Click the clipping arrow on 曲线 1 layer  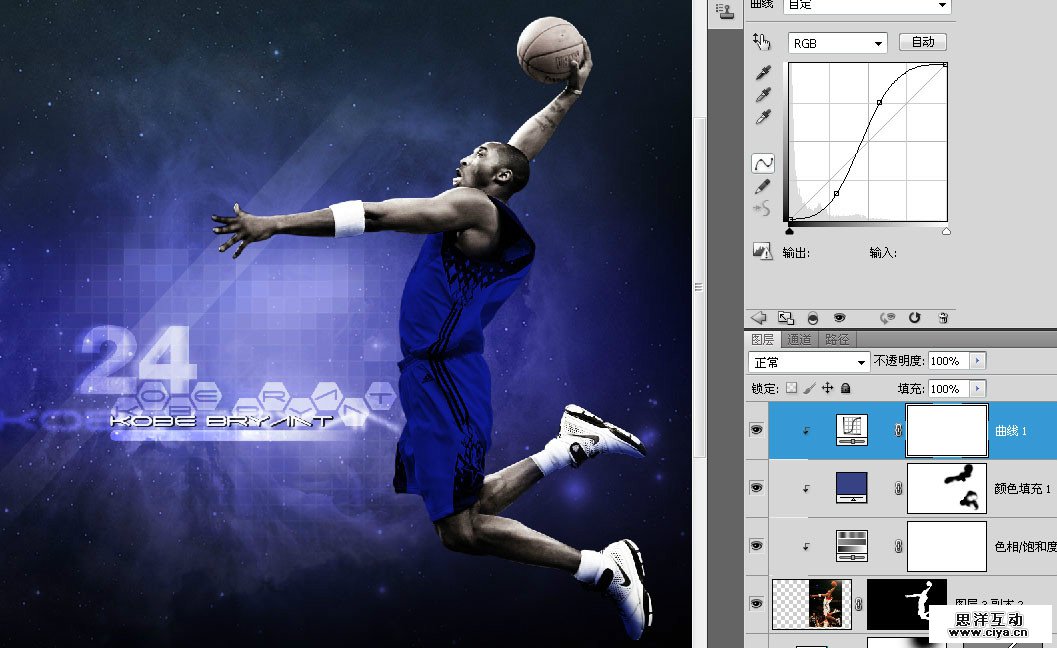point(806,431)
